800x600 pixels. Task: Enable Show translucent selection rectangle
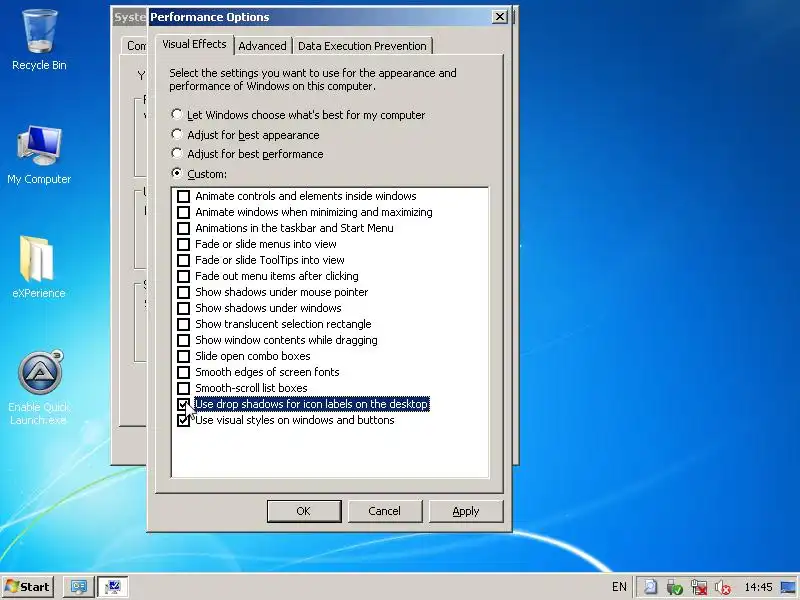pyautogui.click(x=183, y=324)
